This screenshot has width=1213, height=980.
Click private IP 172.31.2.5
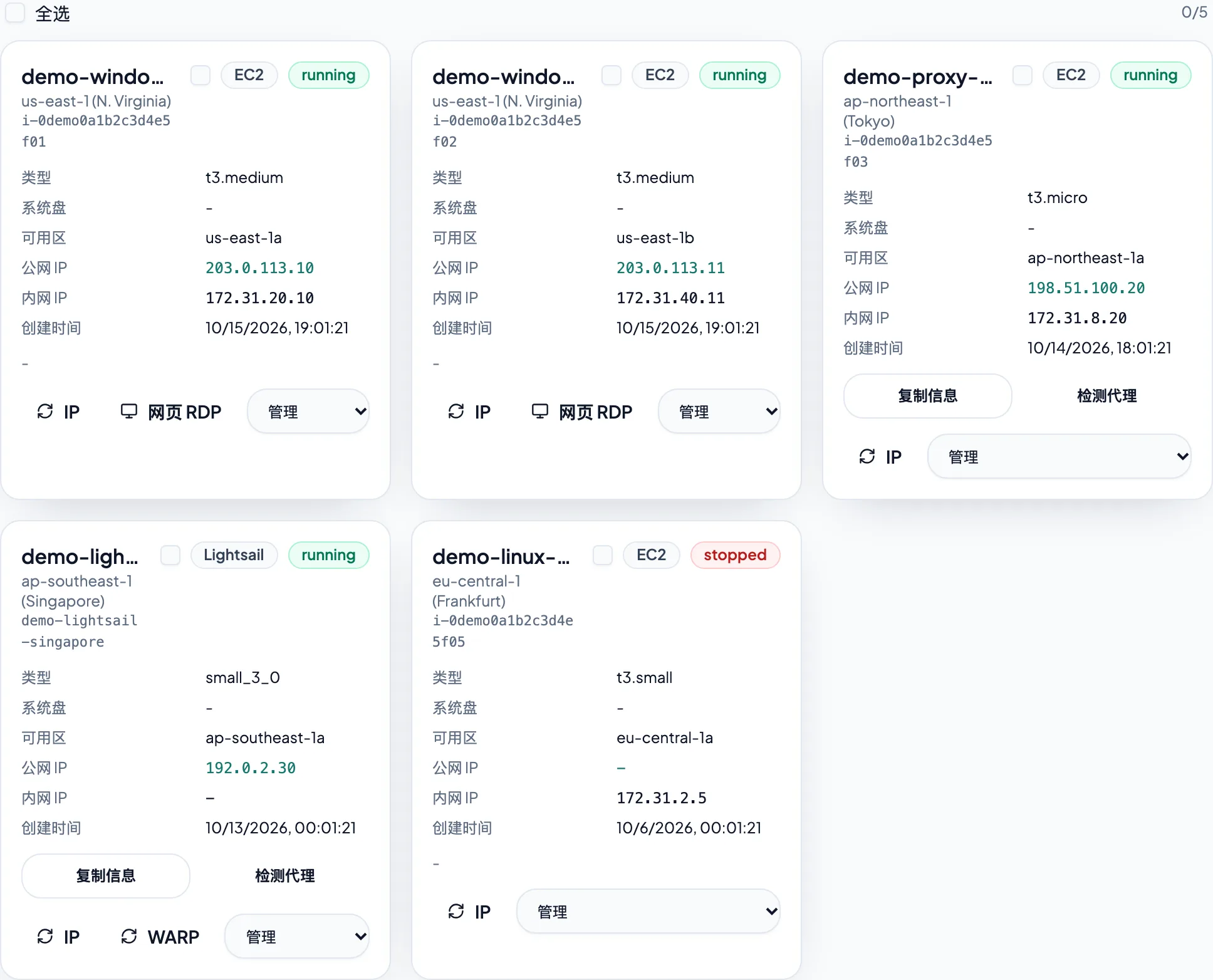click(x=662, y=798)
